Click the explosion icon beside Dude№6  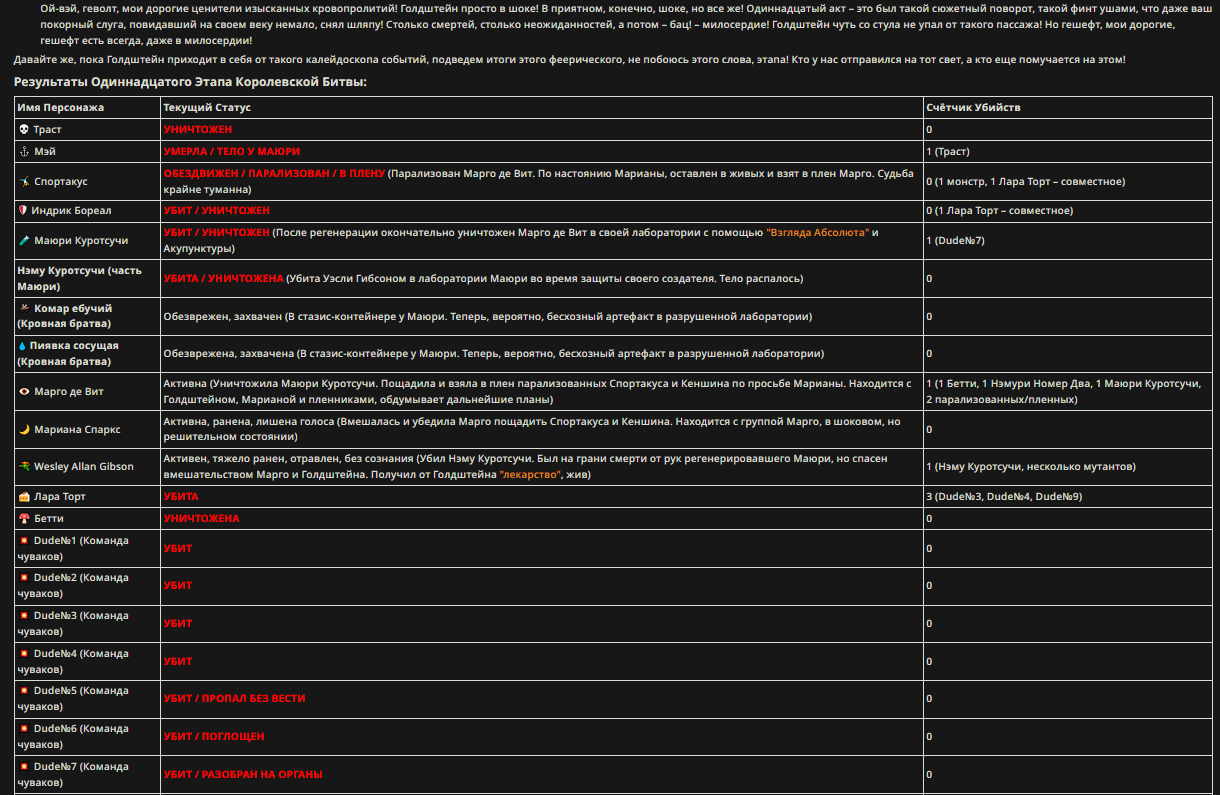coord(24,729)
